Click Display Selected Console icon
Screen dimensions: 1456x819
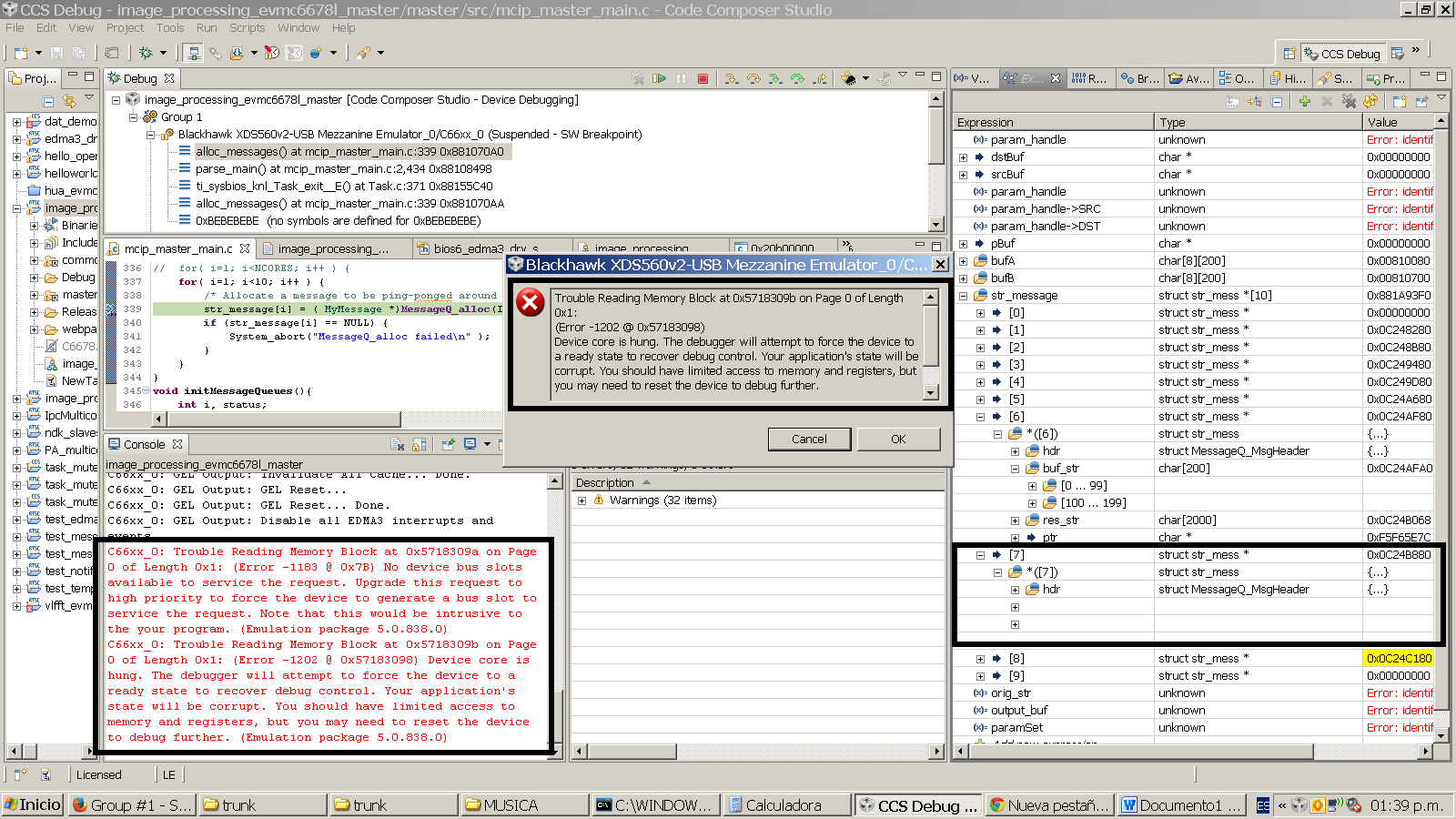[x=470, y=444]
